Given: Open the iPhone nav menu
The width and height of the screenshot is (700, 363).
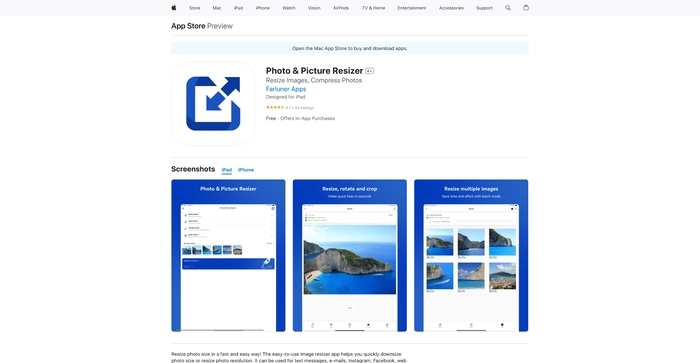Looking at the screenshot, I should [x=262, y=8].
